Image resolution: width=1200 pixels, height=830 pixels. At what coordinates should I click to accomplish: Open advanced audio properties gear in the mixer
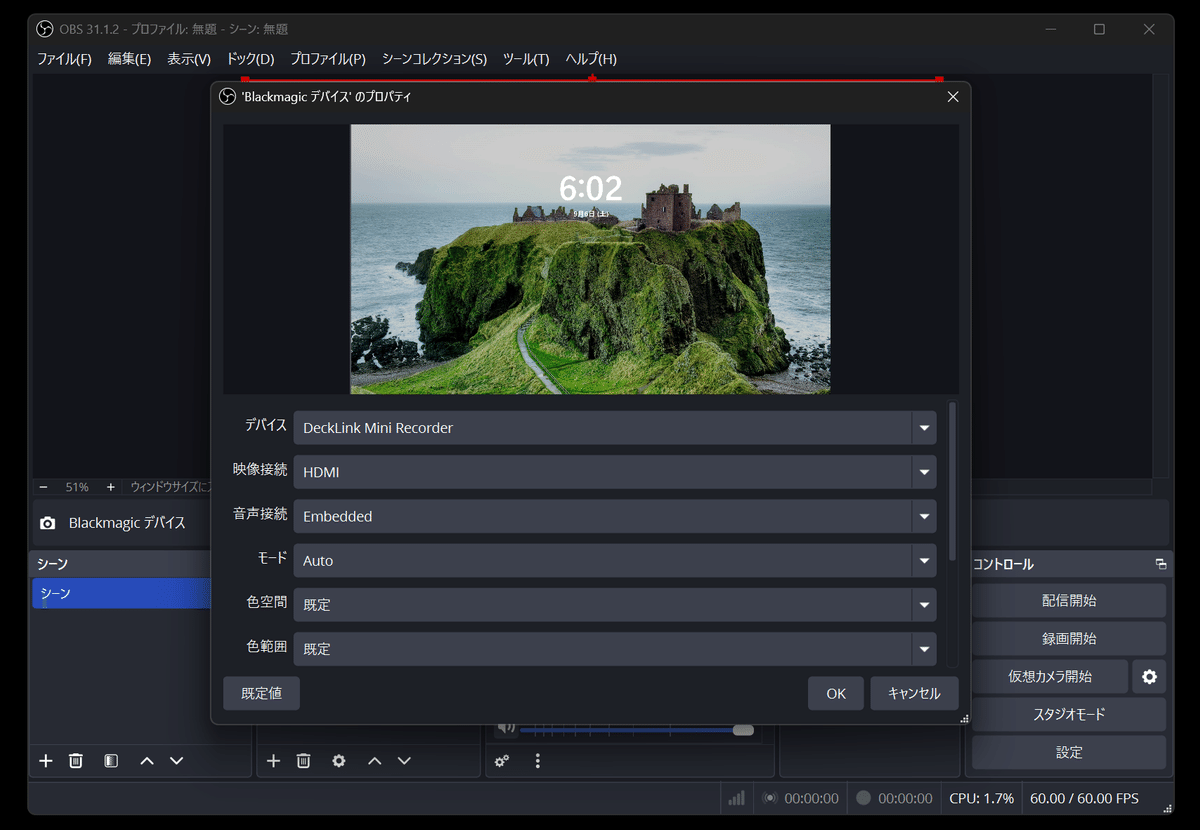pyautogui.click(x=502, y=760)
